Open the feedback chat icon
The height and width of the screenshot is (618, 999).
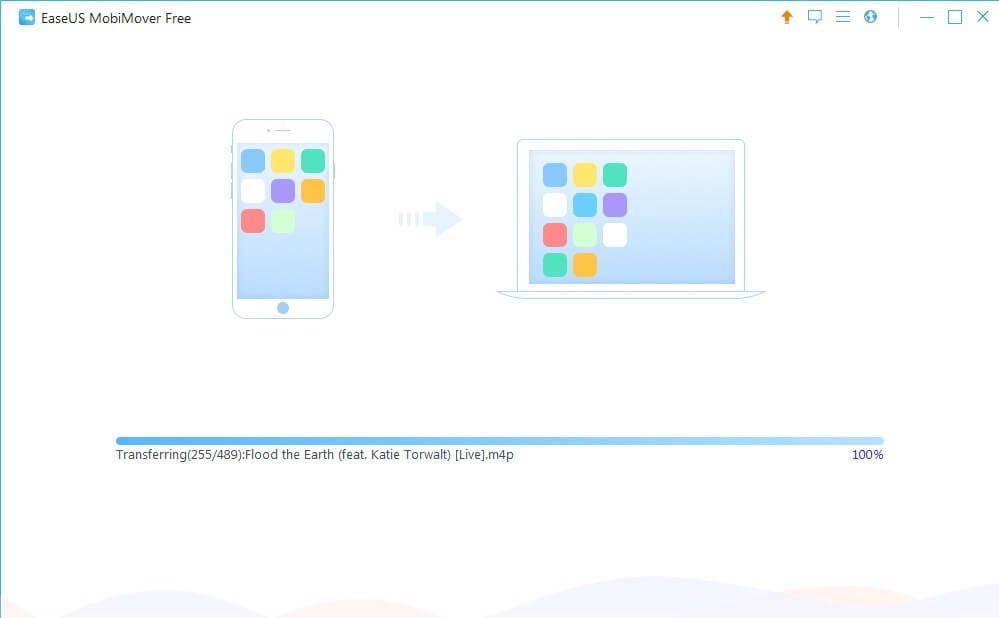(815, 17)
